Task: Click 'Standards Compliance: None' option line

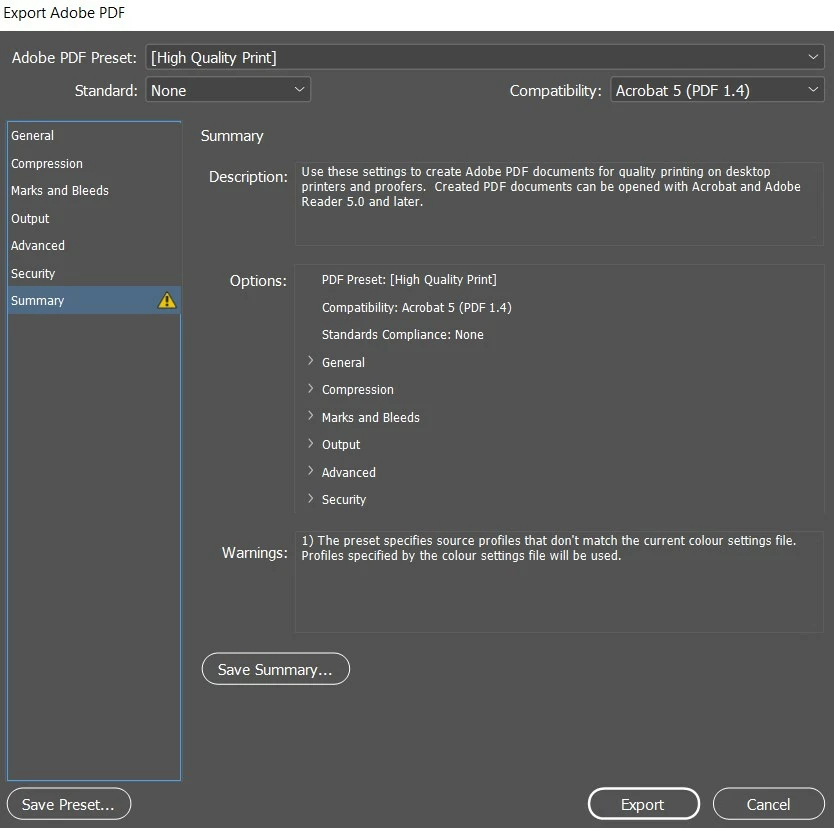Action: (403, 334)
